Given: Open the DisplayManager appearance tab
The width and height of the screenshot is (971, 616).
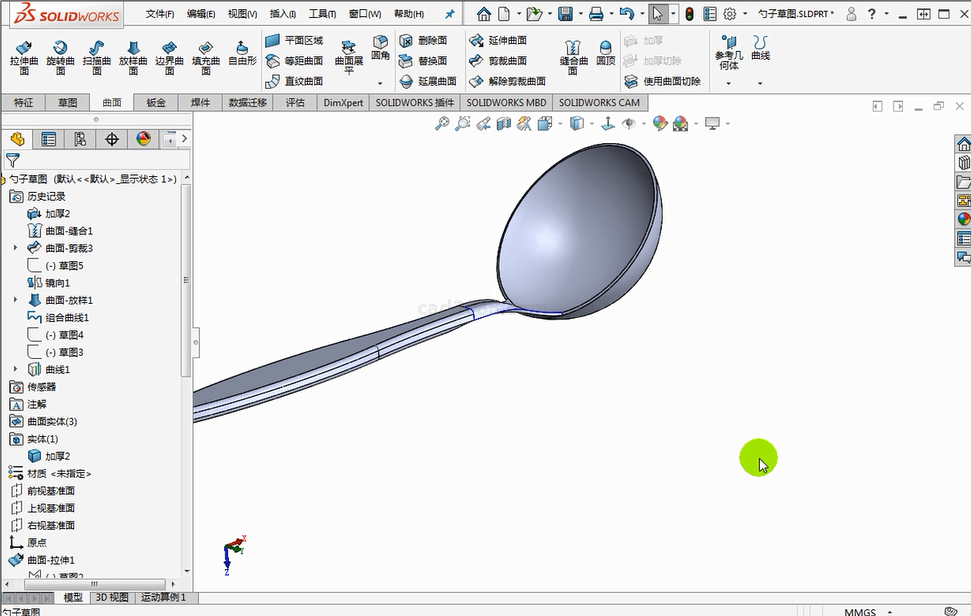Looking at the screenshot, I should tap(143, 139).
